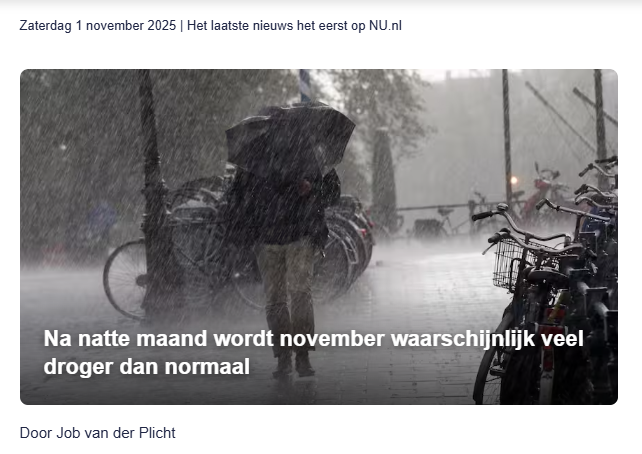The image size is (642, 454).
Task: Click the wire bicycle basket in photo
Action: point(512,264)
